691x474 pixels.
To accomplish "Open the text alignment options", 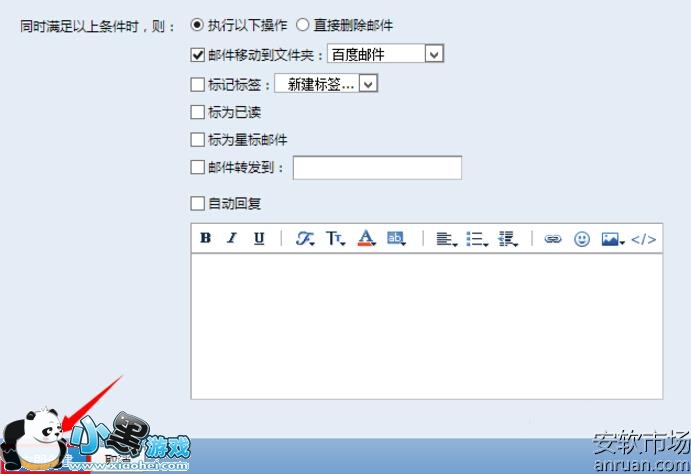I will tap(446, 239).
